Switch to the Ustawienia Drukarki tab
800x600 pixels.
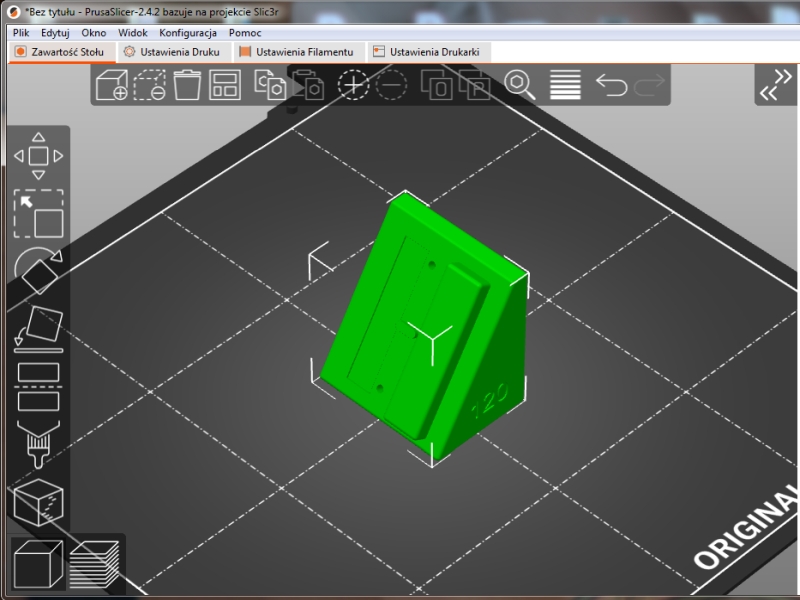point(430,50)
